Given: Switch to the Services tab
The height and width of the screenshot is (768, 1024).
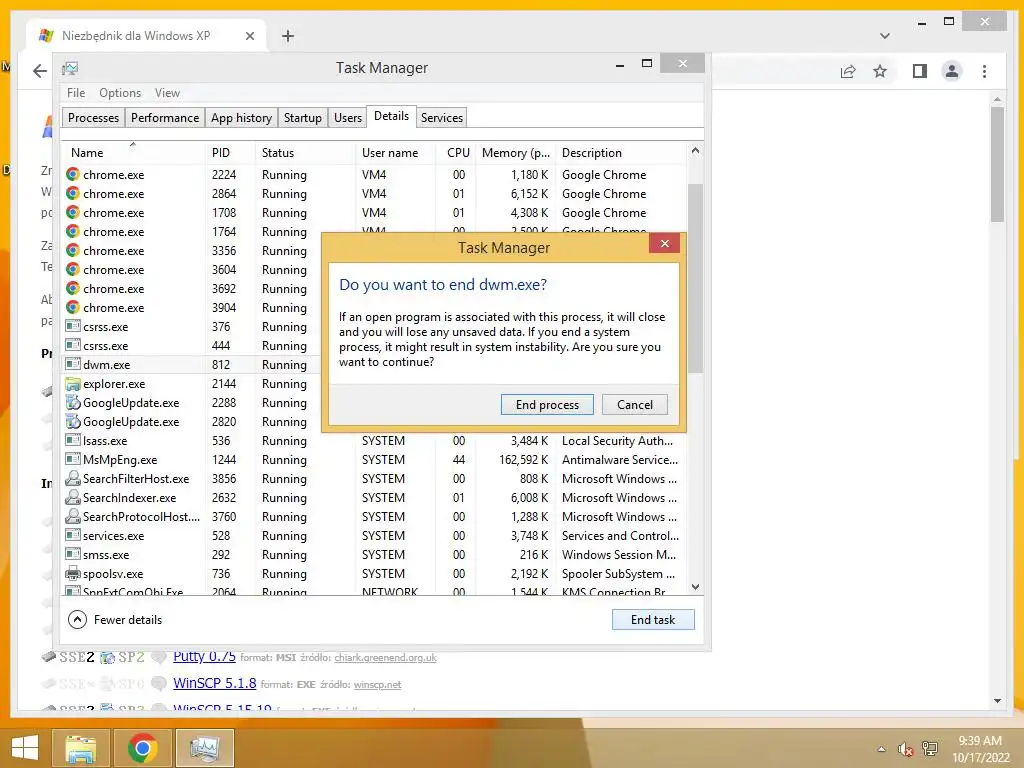Looking at the screenshot, I should [441, 118].
